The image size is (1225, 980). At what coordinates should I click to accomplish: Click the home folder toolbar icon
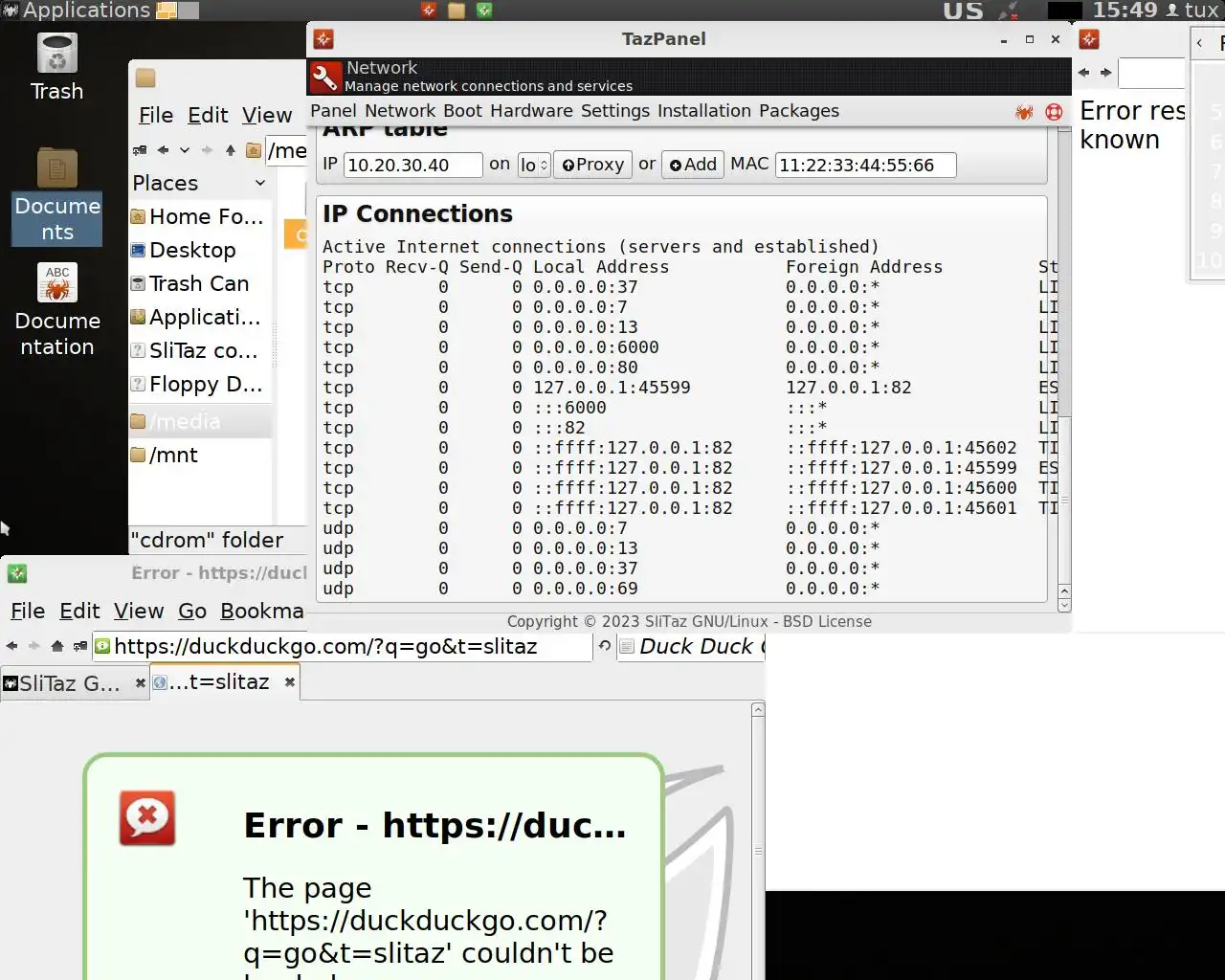coord(253,150)
